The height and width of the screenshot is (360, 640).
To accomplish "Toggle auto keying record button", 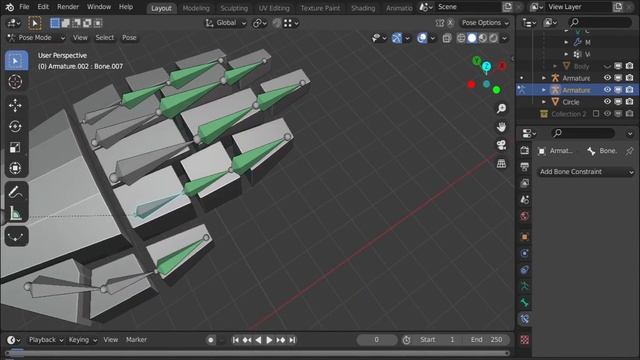I will pyautogui.click(x=211, y=340).
